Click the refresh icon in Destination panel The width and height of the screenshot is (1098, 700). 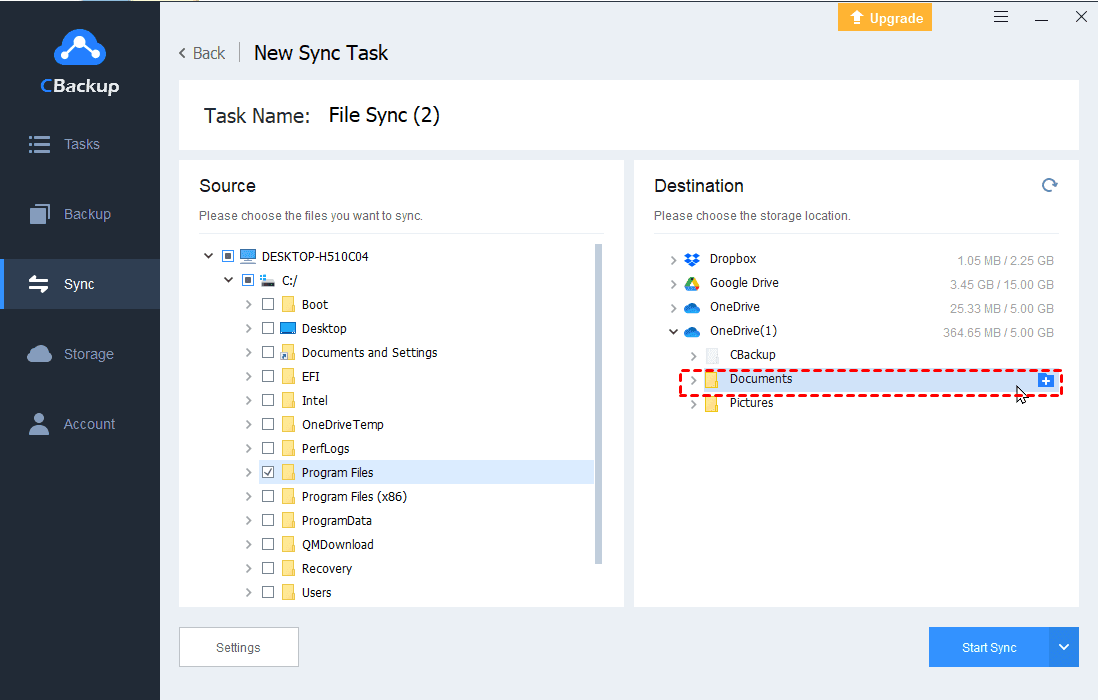[1049, 185]
